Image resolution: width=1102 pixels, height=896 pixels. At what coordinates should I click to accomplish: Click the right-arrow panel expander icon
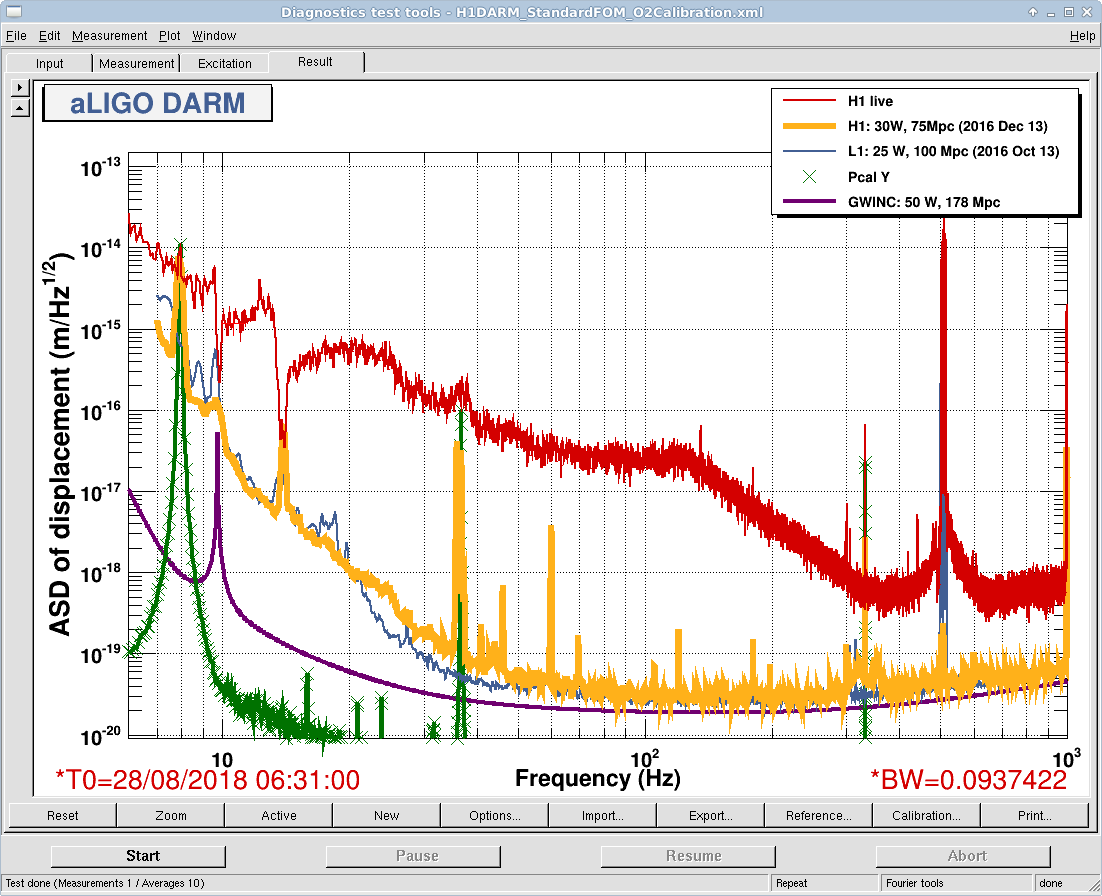pyautogui.click(x=20, y=87)
